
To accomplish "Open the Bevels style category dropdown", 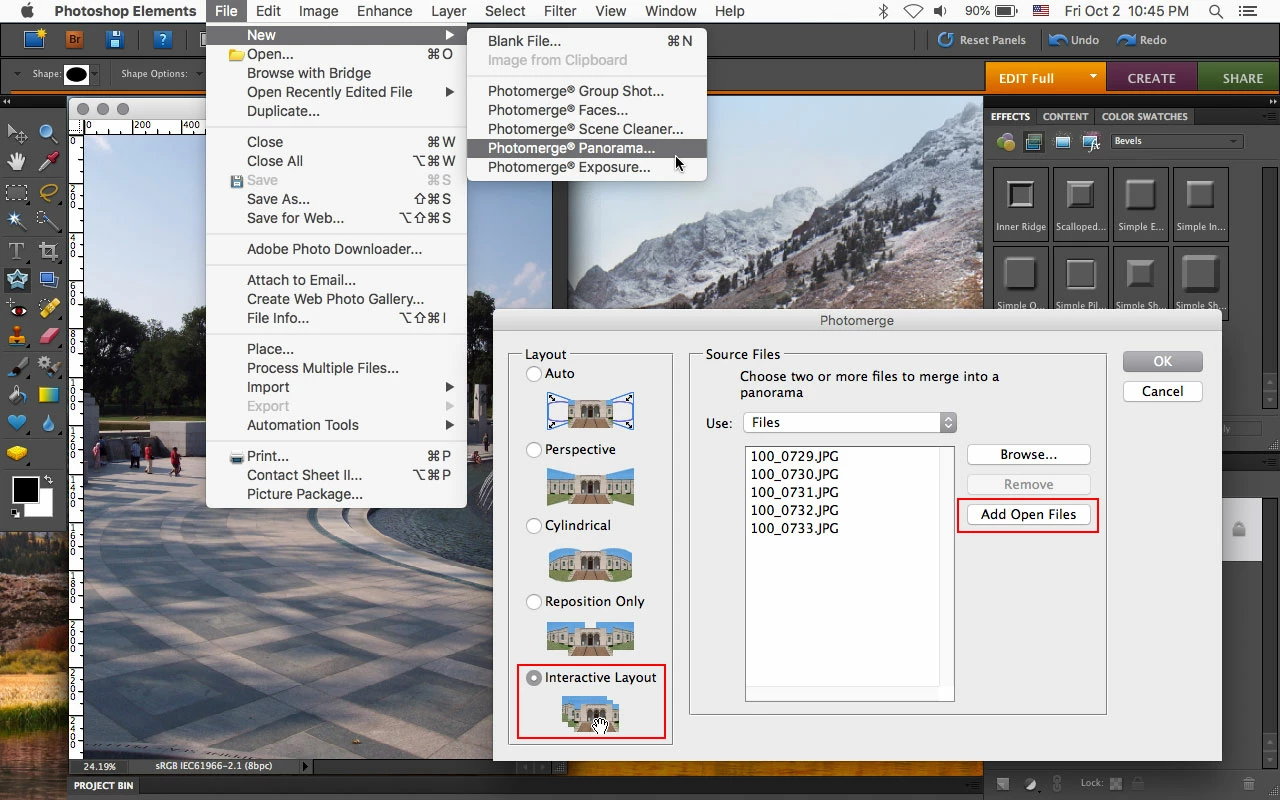I will [x=1176, y=141].
